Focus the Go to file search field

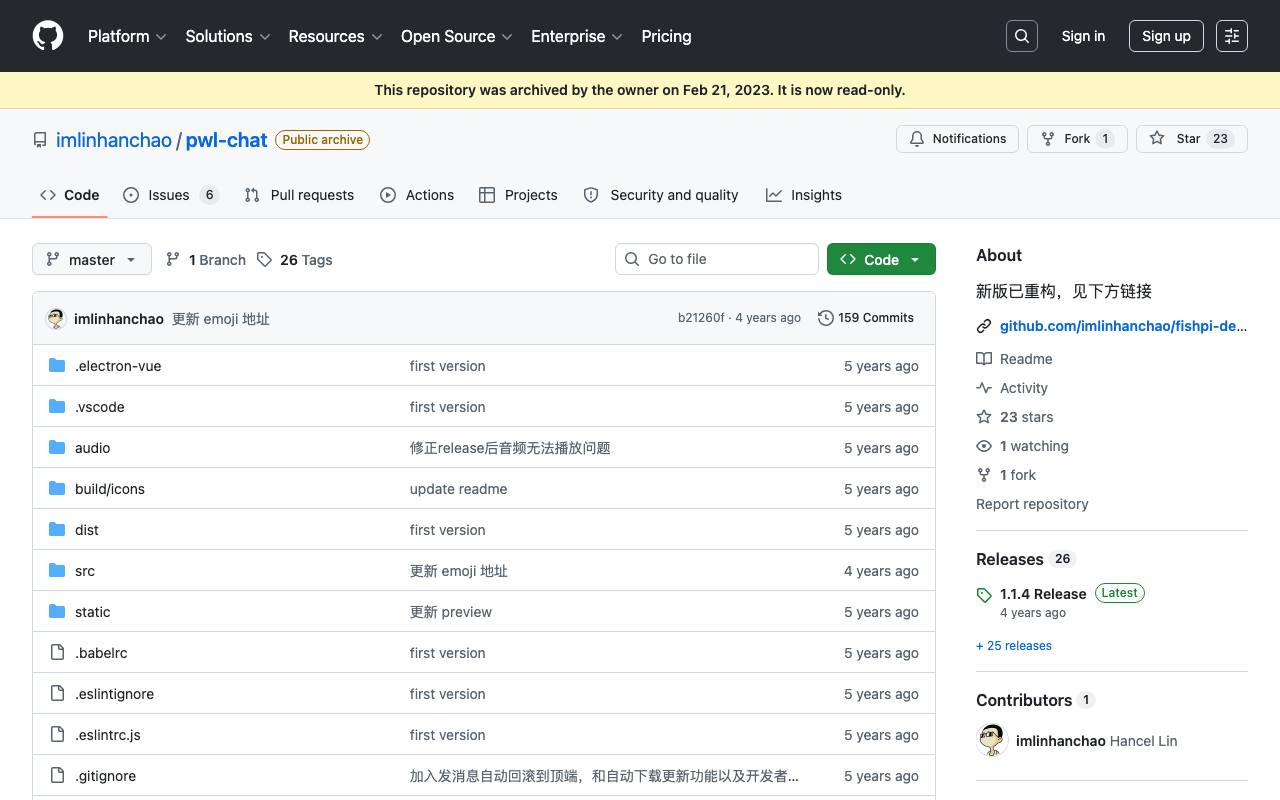pyautogui.click(x=717, y=259)
